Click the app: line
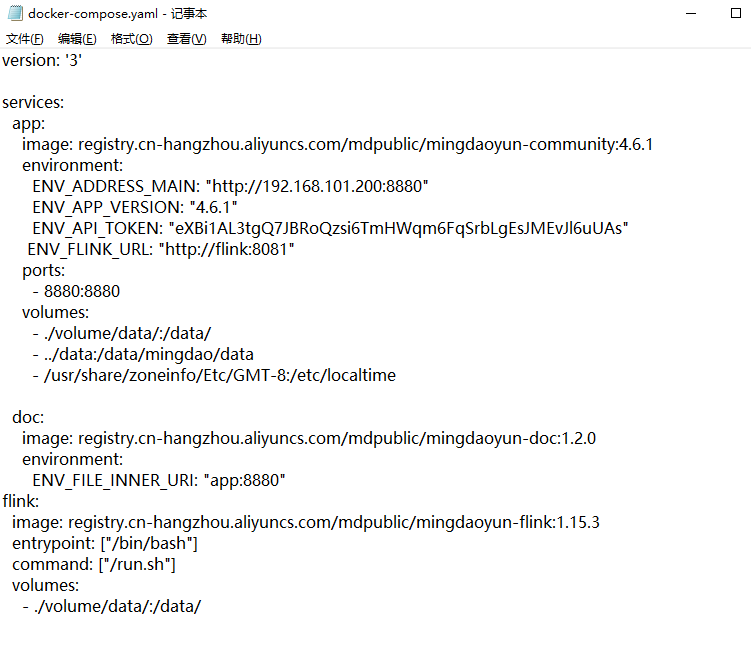The image size is (751, 656). pos(29,124)
